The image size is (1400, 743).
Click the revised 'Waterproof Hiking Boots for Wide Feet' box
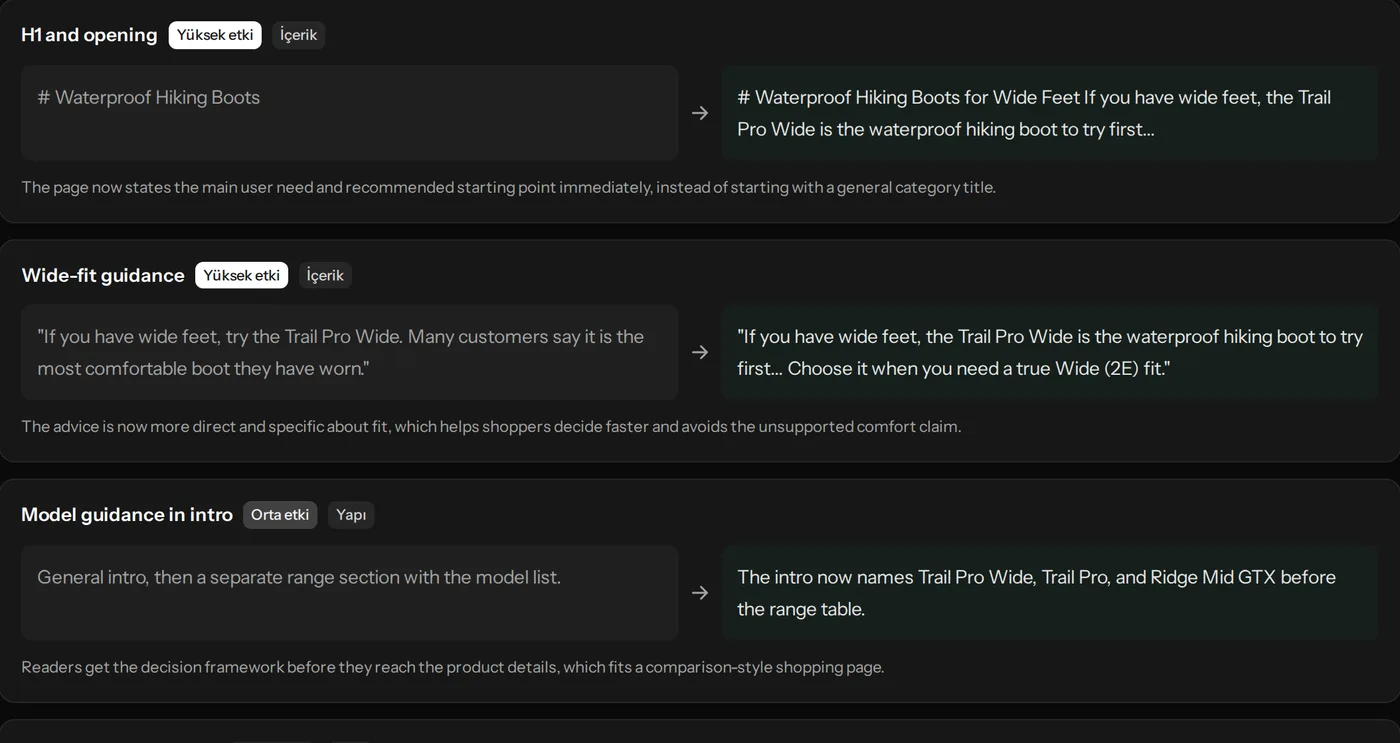coord(1050,113)
